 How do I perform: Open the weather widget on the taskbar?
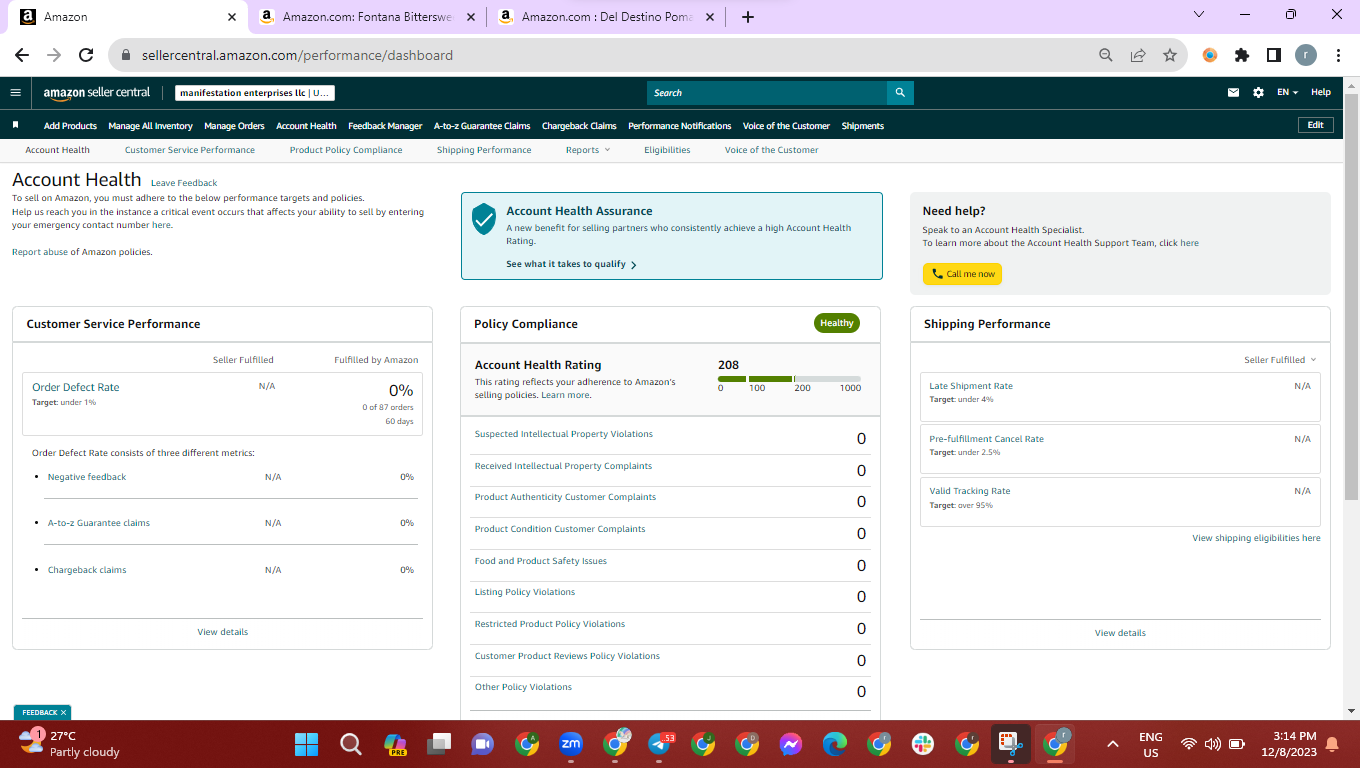coord(70,744)
